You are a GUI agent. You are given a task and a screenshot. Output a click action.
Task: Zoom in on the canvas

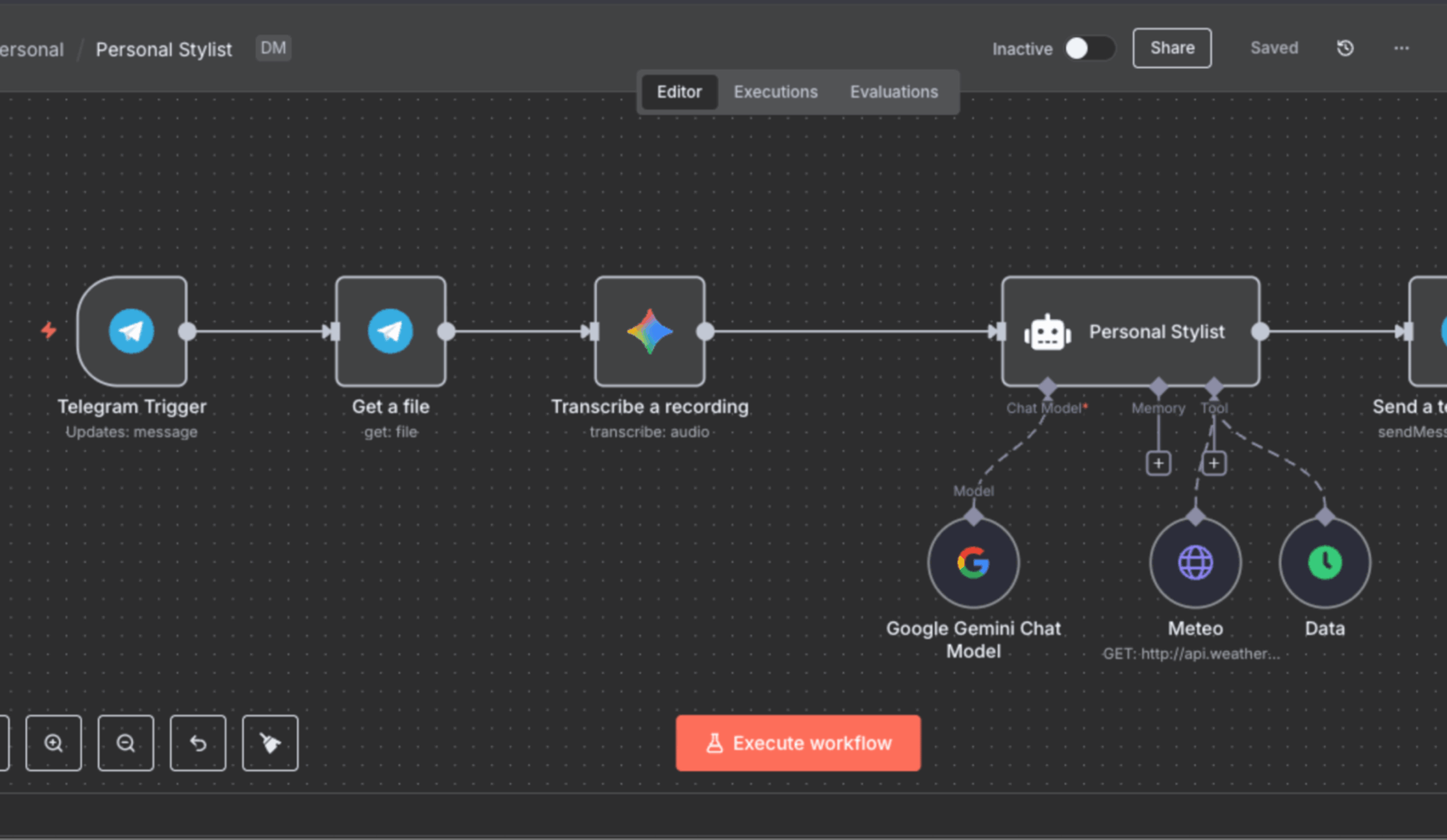coord(53,743)
